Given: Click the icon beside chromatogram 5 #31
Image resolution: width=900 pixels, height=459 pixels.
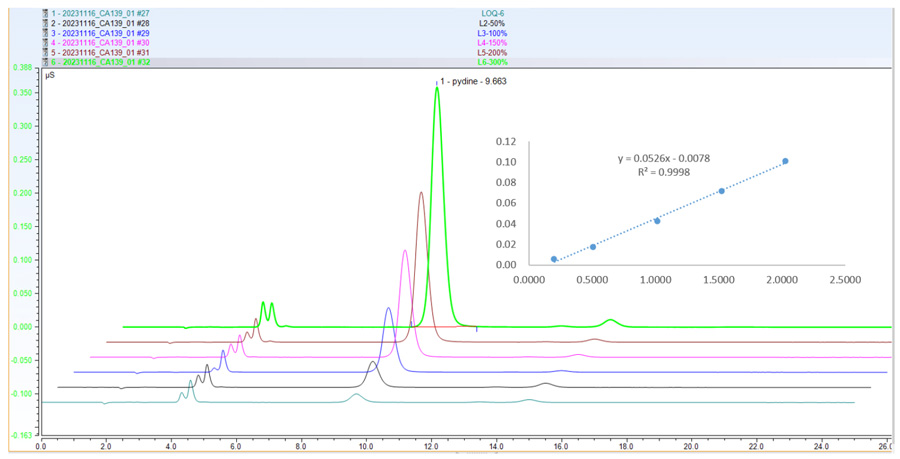Looking at the screenshot, I should click(x=46, y=52).
